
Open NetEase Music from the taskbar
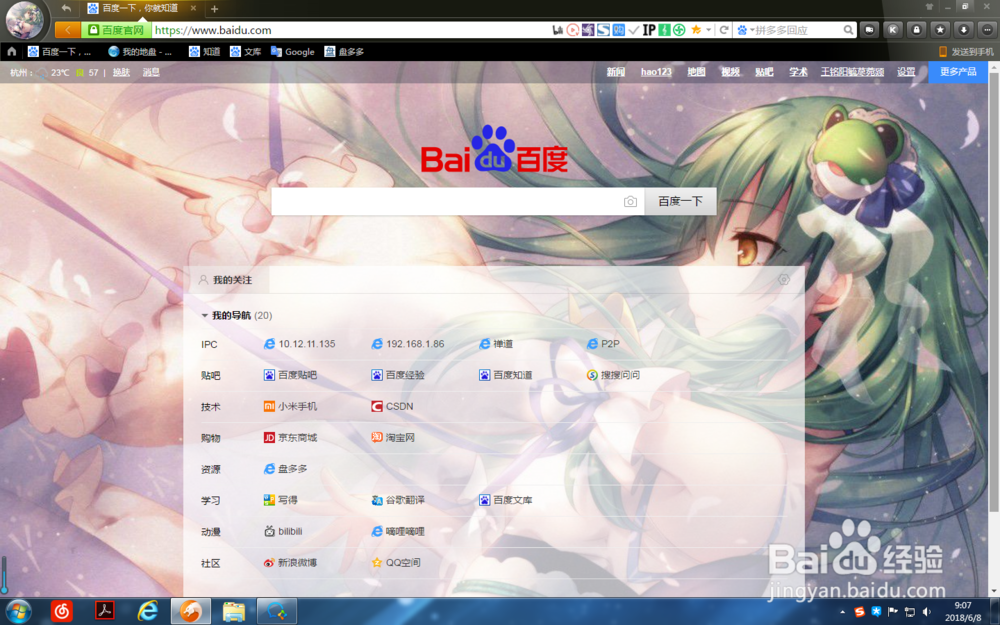(x=62, y=611)
